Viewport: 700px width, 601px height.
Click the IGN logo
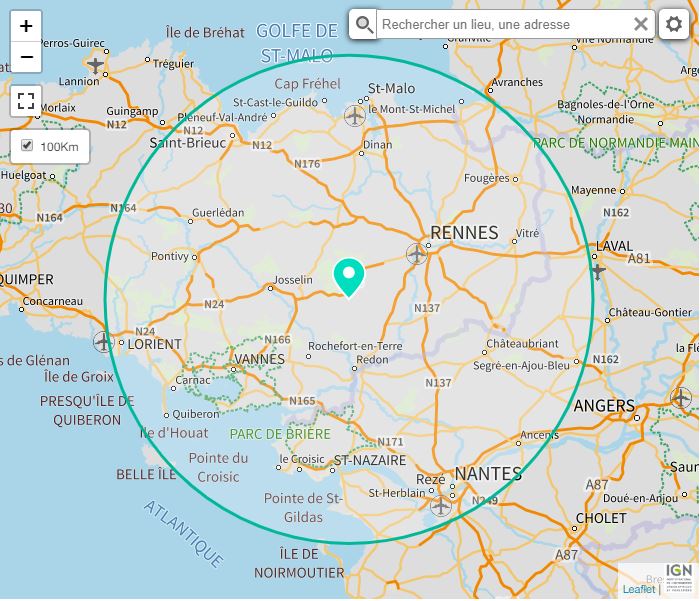[679, 578]
